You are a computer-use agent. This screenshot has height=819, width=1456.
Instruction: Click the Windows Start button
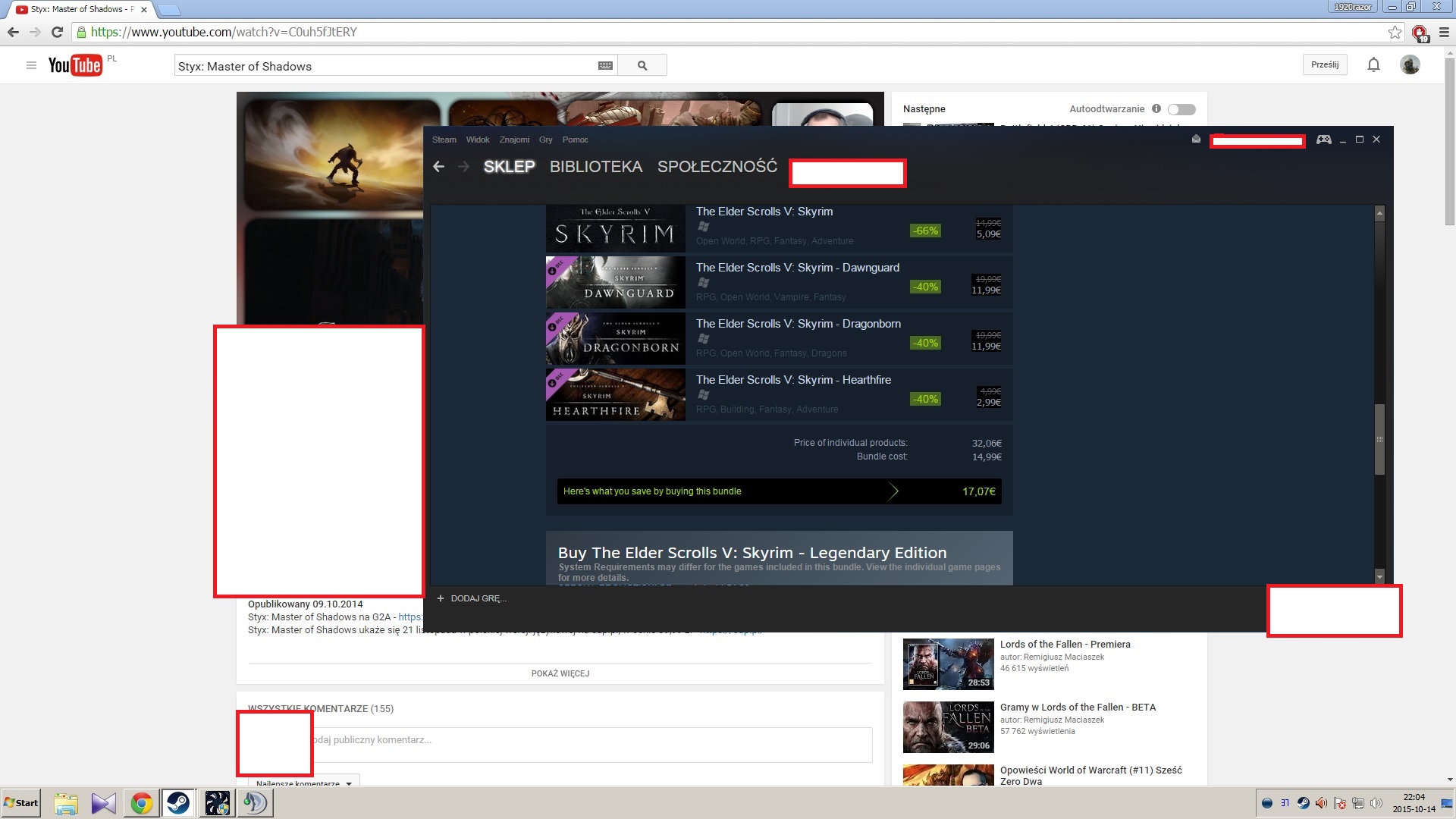coord(20,803)
